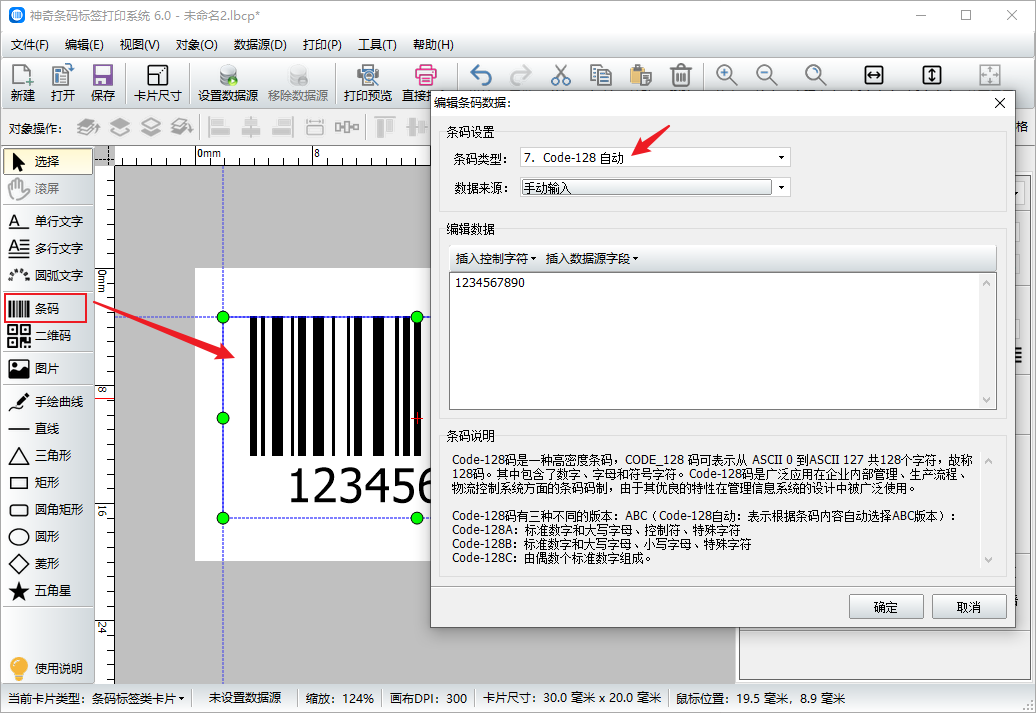
Task: Choose the 圆弧文字 arc text tool
Action: tap(48, 276)
